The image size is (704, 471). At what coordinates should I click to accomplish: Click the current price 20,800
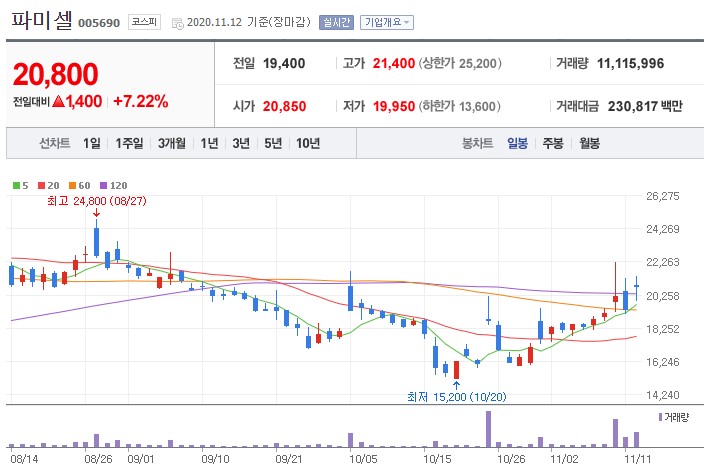[x=55, y=74]
